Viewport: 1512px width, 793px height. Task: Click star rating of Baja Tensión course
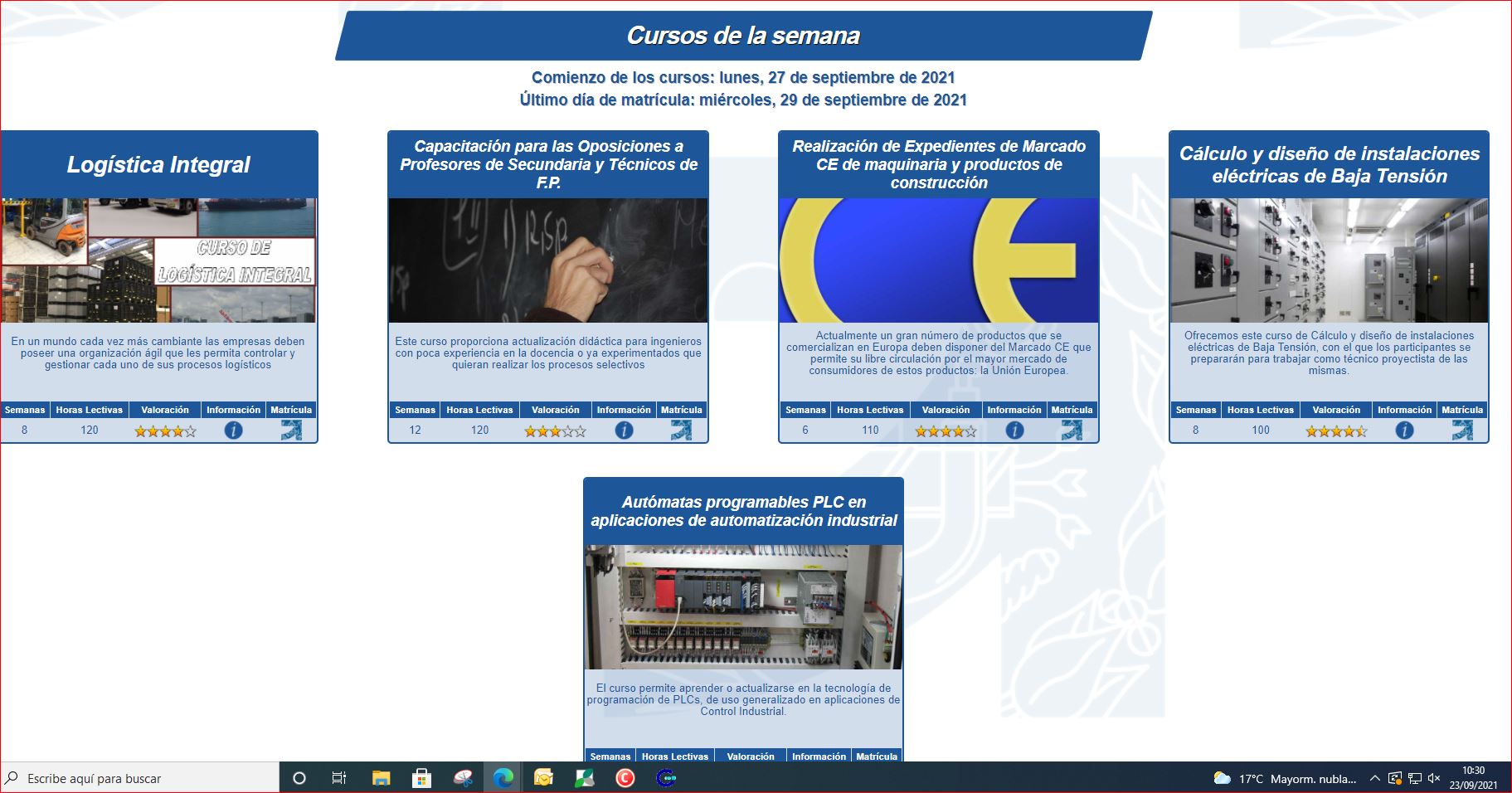tap(1336, 431)
